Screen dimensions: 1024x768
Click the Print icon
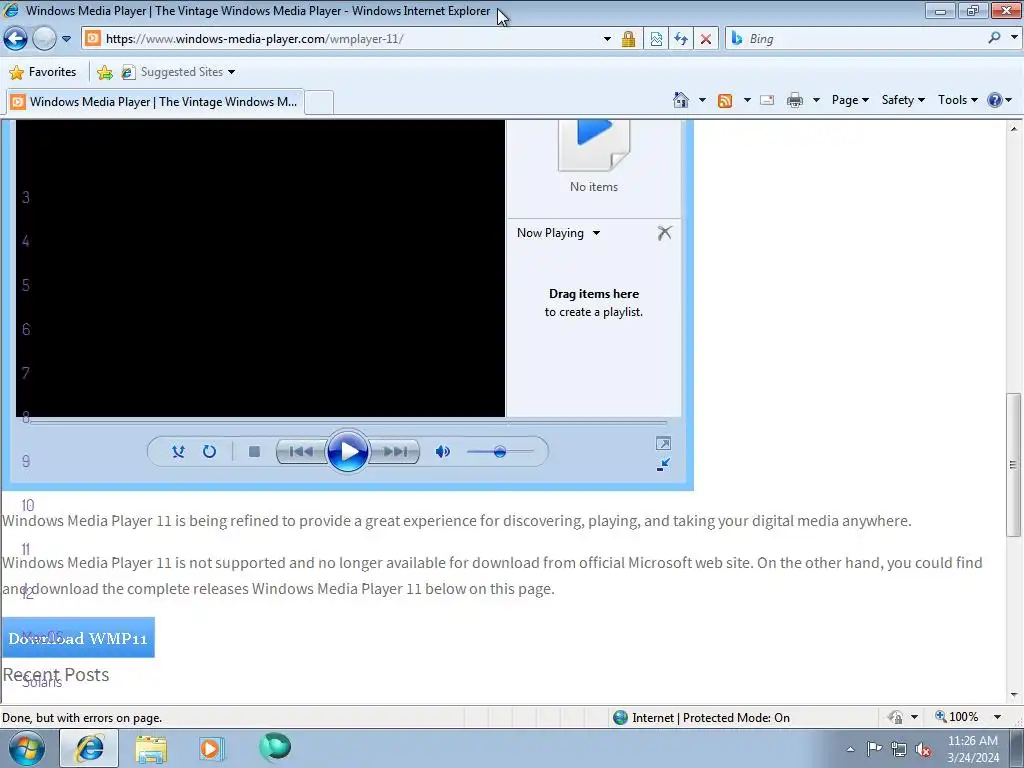(x=795, y=100)
